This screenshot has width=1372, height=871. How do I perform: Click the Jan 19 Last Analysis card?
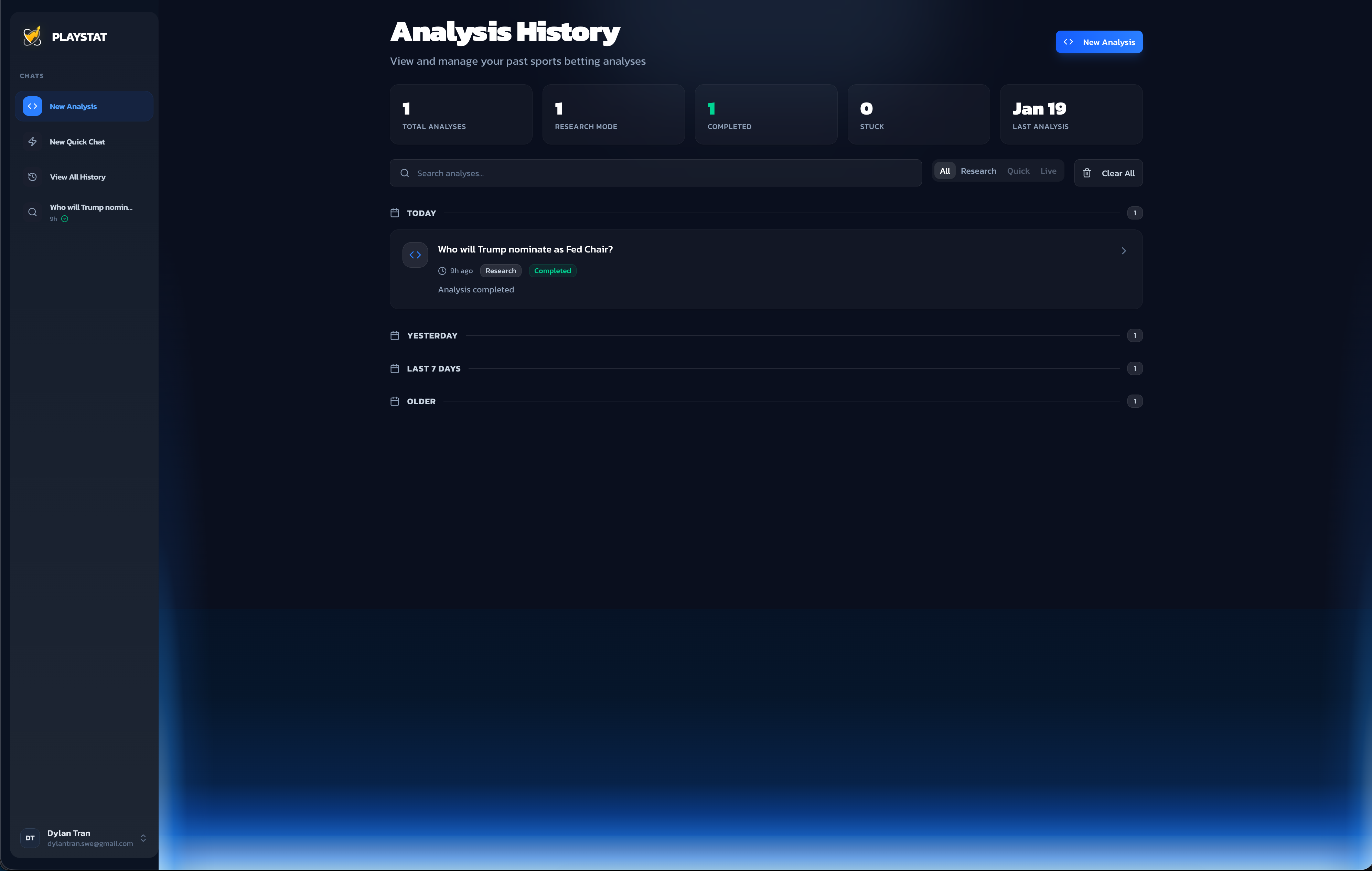(1071, 114)
